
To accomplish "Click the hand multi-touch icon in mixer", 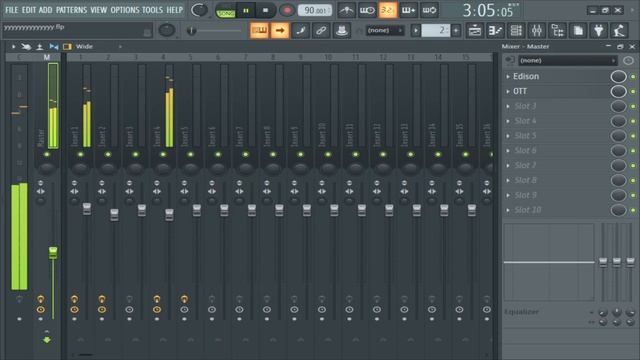I will pyautogui.click(x=26, y=47).
